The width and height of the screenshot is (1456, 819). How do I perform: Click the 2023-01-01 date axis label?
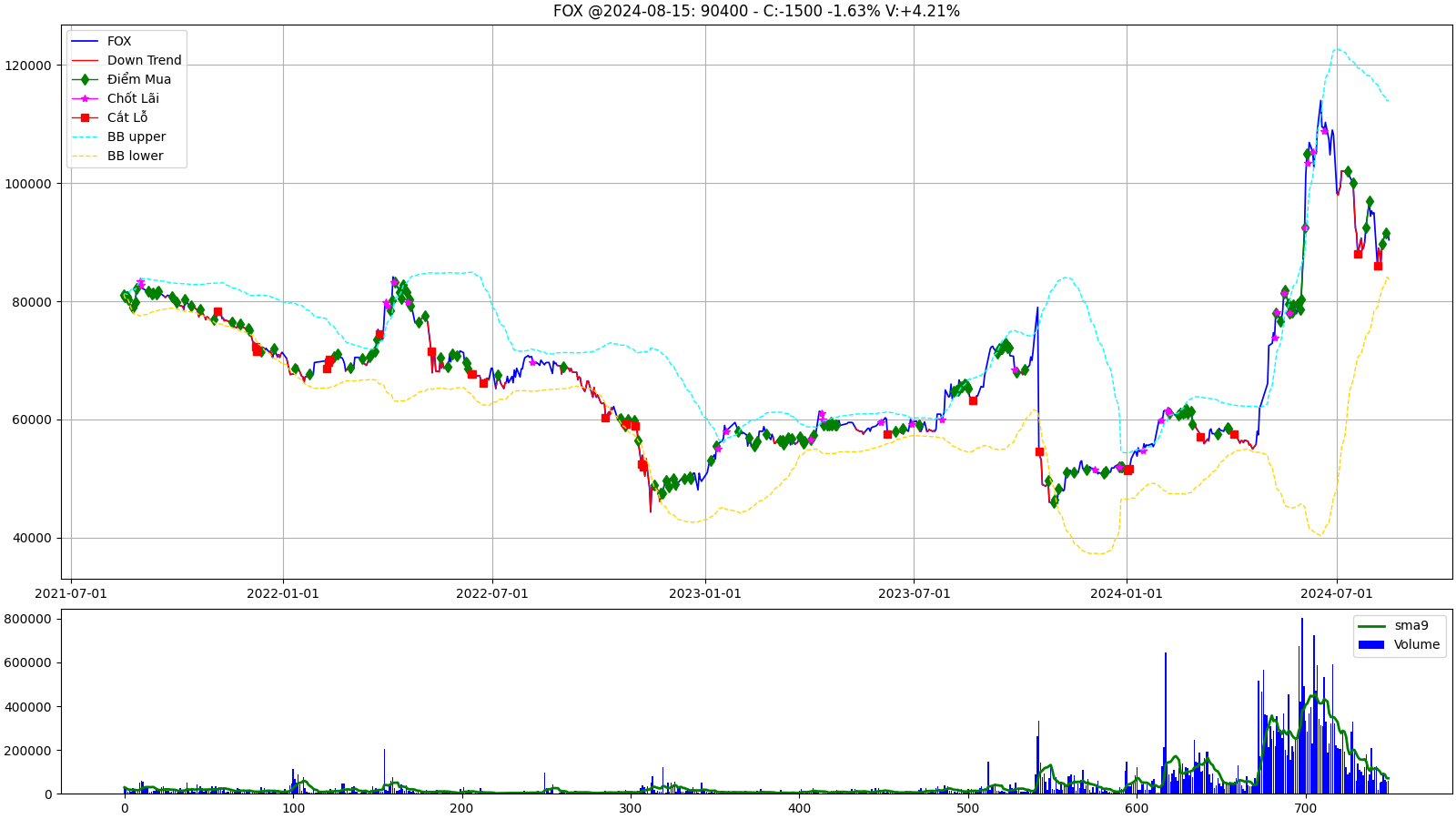705,593
